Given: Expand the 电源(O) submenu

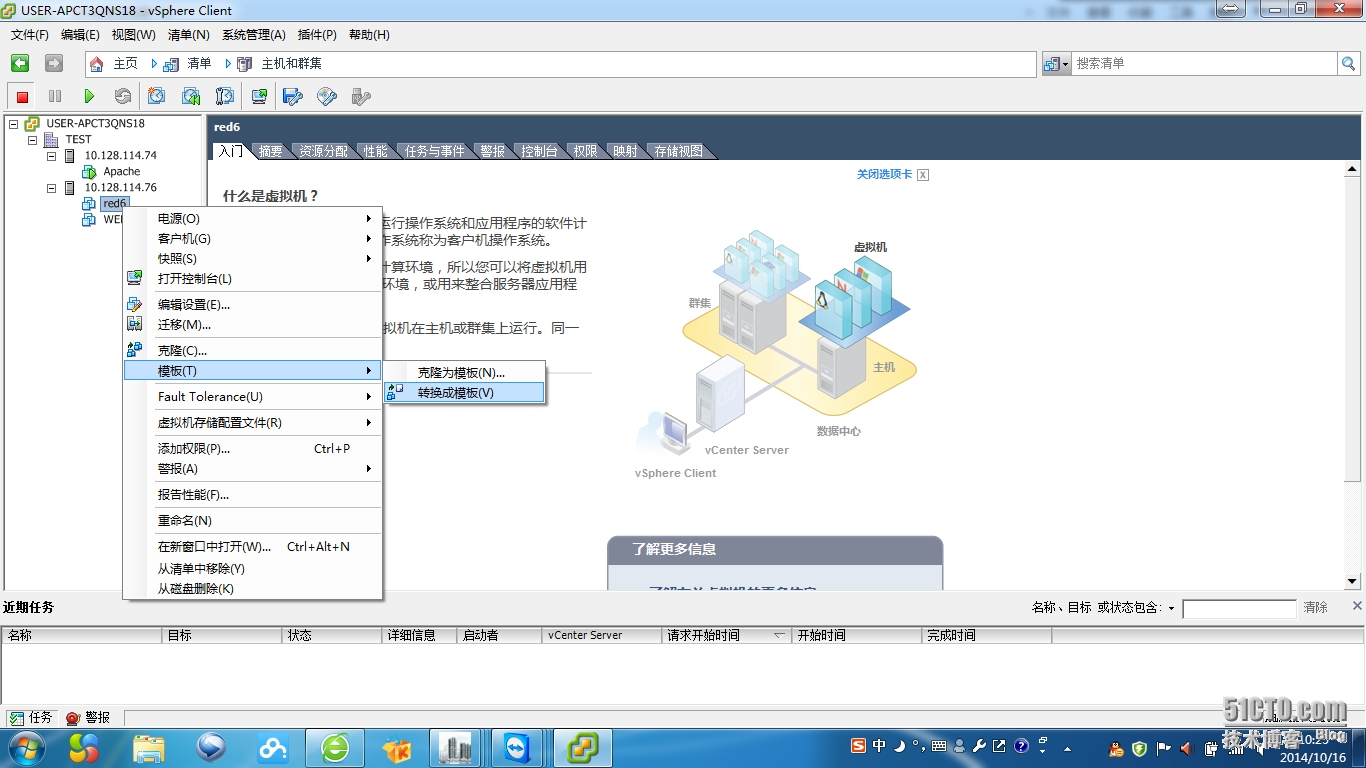Looking at the screenshot, I should click(252, 218).
